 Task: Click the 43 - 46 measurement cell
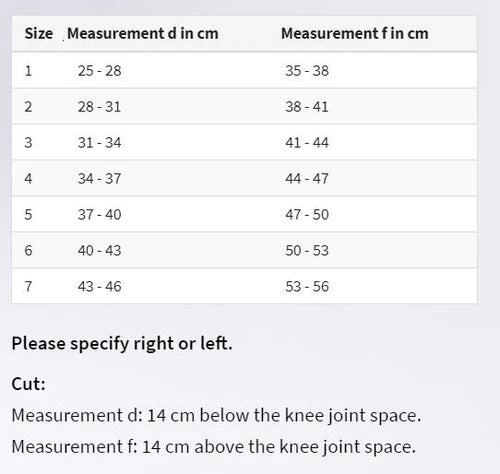tap(99, 286)
